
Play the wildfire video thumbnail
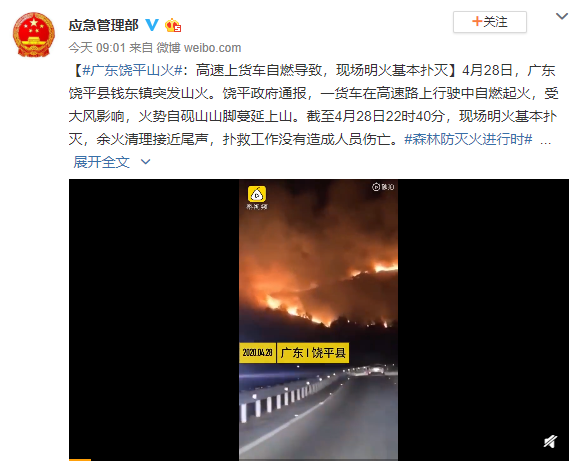pyautogui.click(x=318, y=320)
